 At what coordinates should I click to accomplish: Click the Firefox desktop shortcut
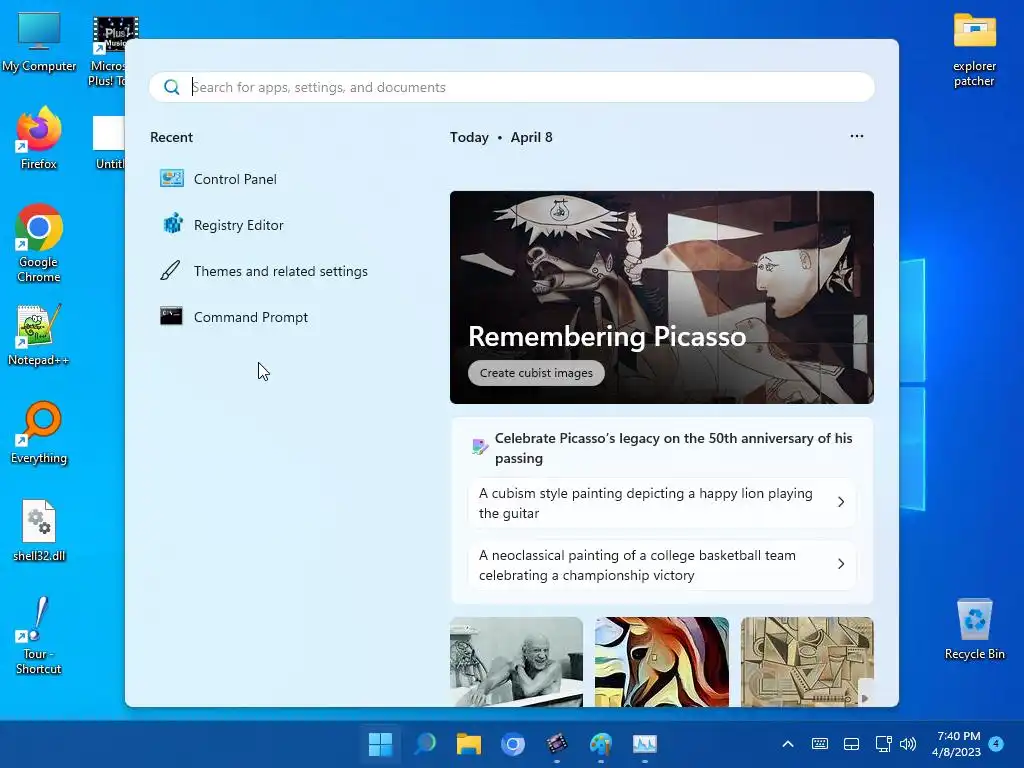pyautogui.click(x=39, y=138)
